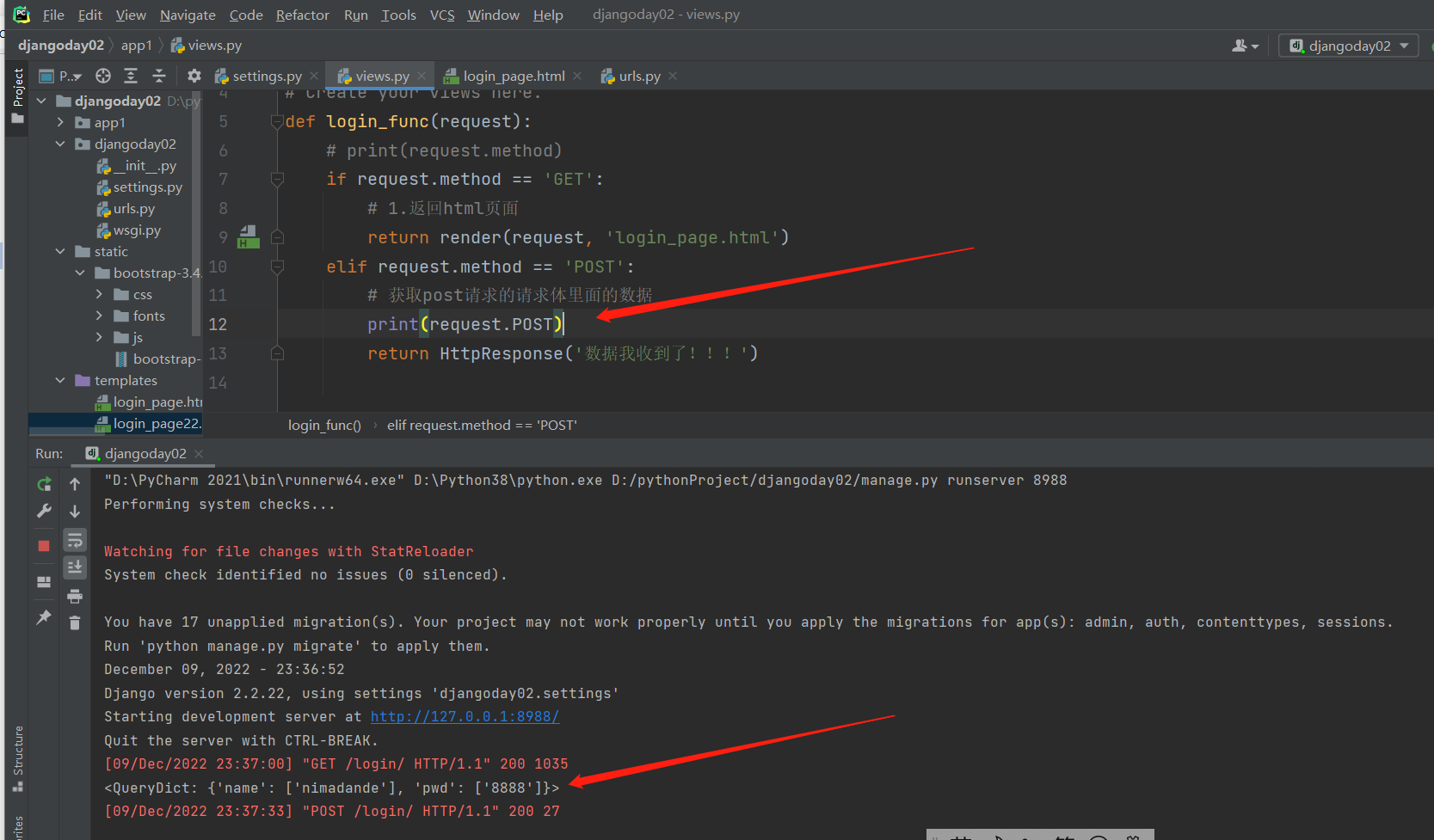Toggle soft-wrap in the console
This screenshot has width=1434, height=840.
coord(75,540)
